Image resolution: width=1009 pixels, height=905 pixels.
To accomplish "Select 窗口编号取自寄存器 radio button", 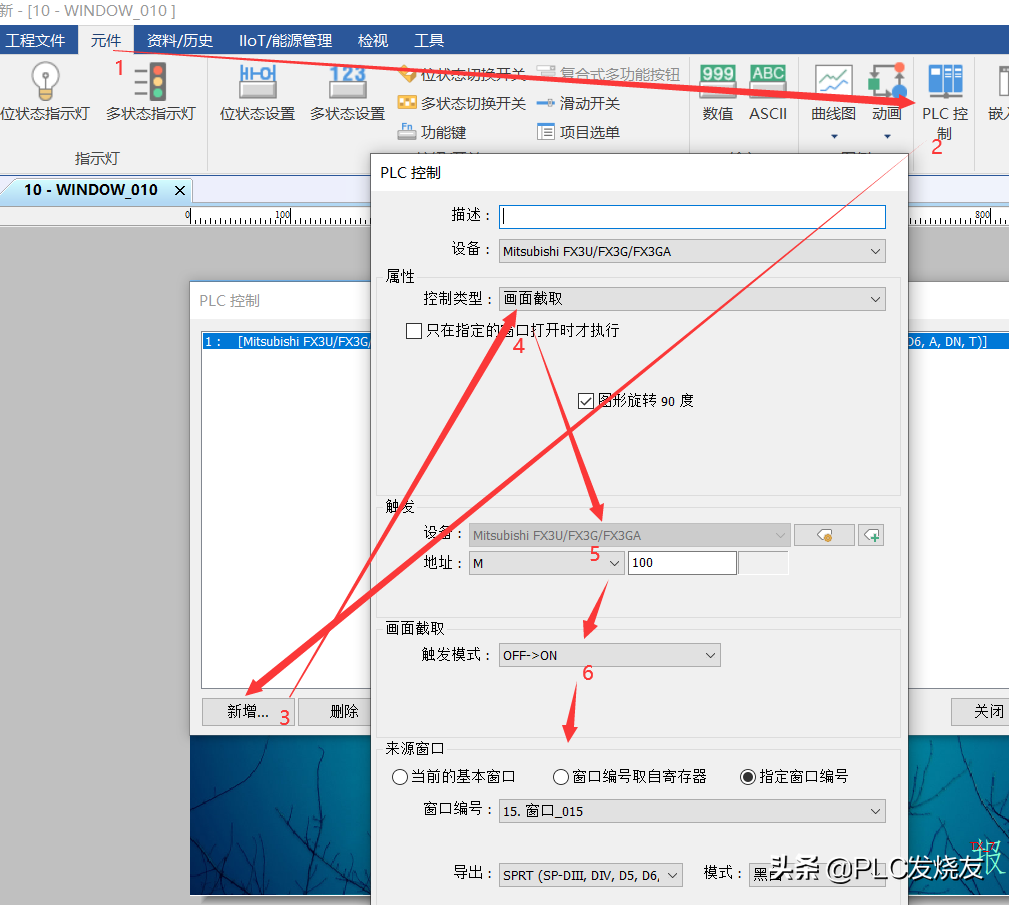I will (x=561, y=776).
